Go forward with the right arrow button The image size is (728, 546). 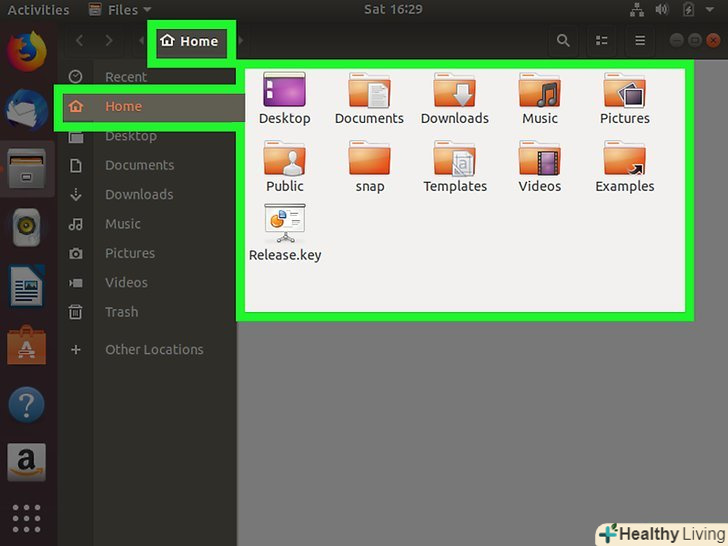[109, 41]
